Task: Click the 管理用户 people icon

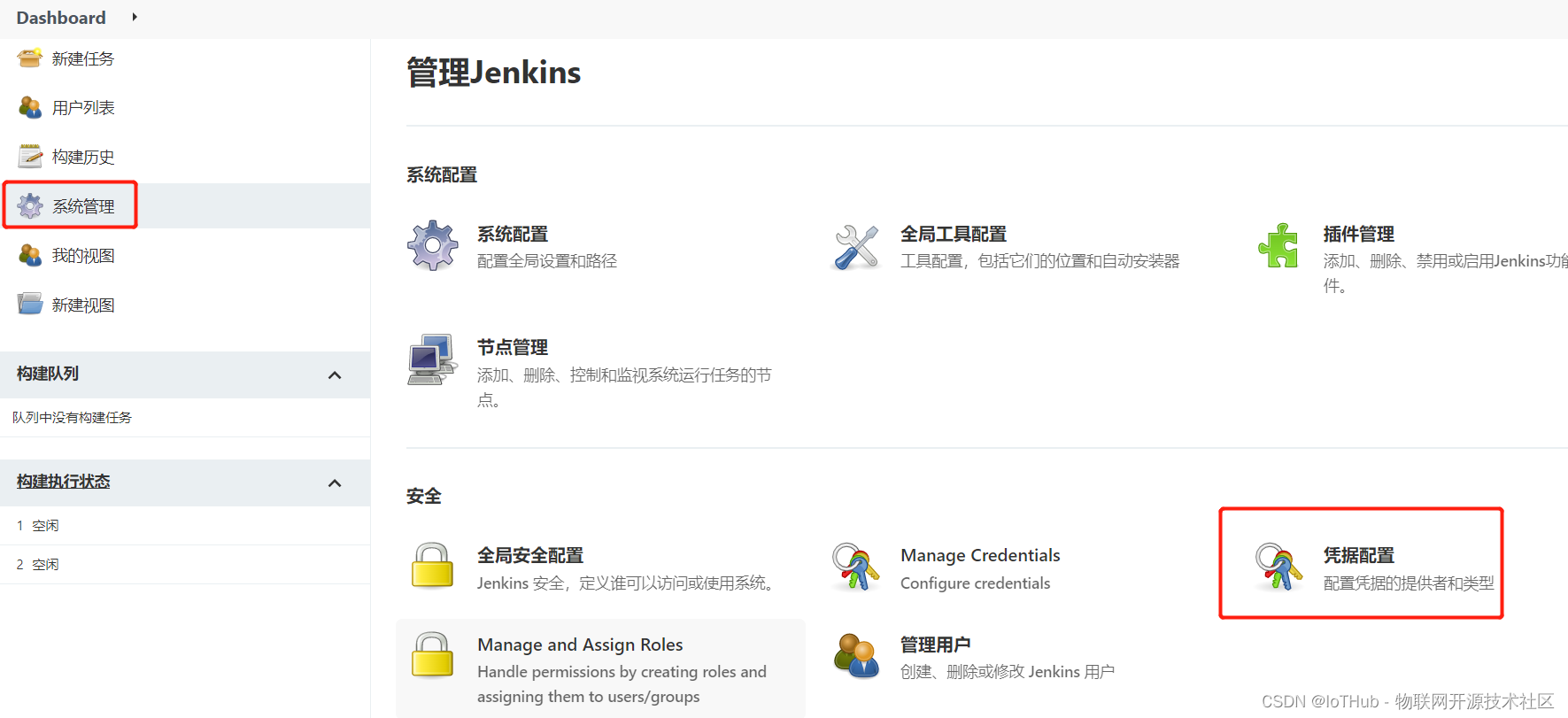Action: [855, 656]
